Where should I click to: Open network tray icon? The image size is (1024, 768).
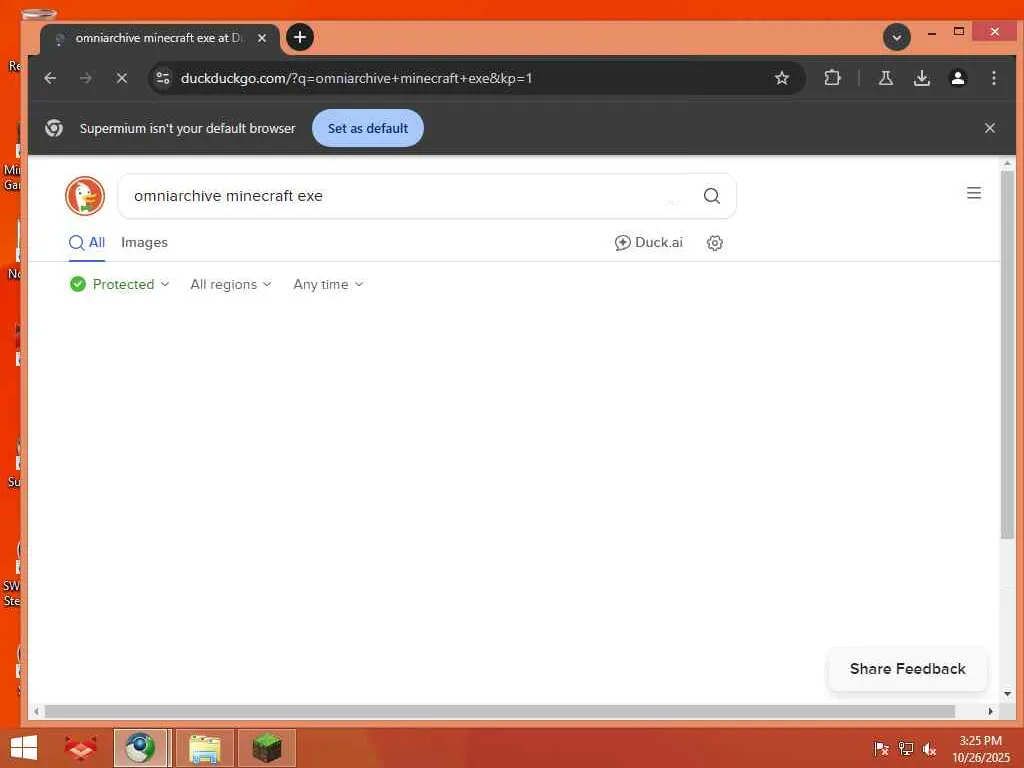tap(905, 748)
